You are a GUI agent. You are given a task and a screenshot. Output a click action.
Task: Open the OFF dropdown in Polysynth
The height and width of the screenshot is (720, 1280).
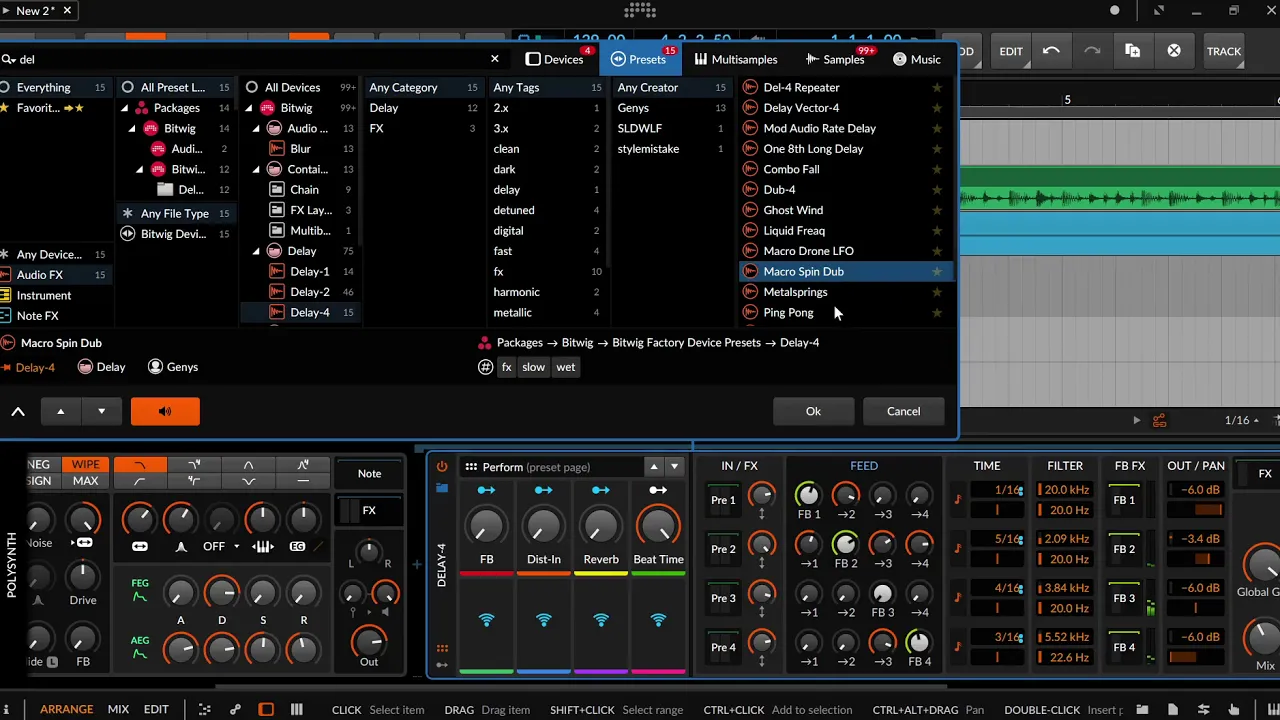pyautogui.click(x=220, y=547)
